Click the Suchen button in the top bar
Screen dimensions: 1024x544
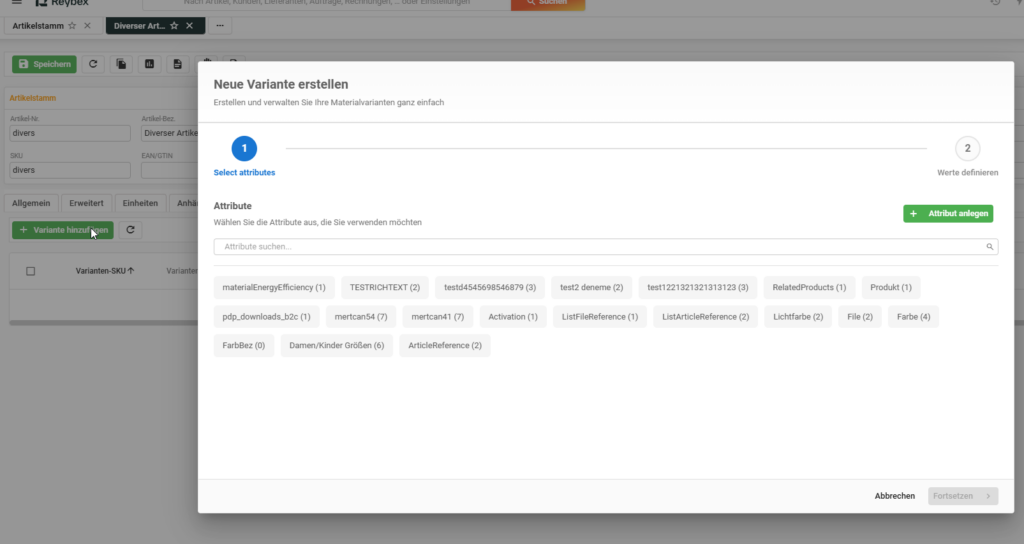(547, 3)
